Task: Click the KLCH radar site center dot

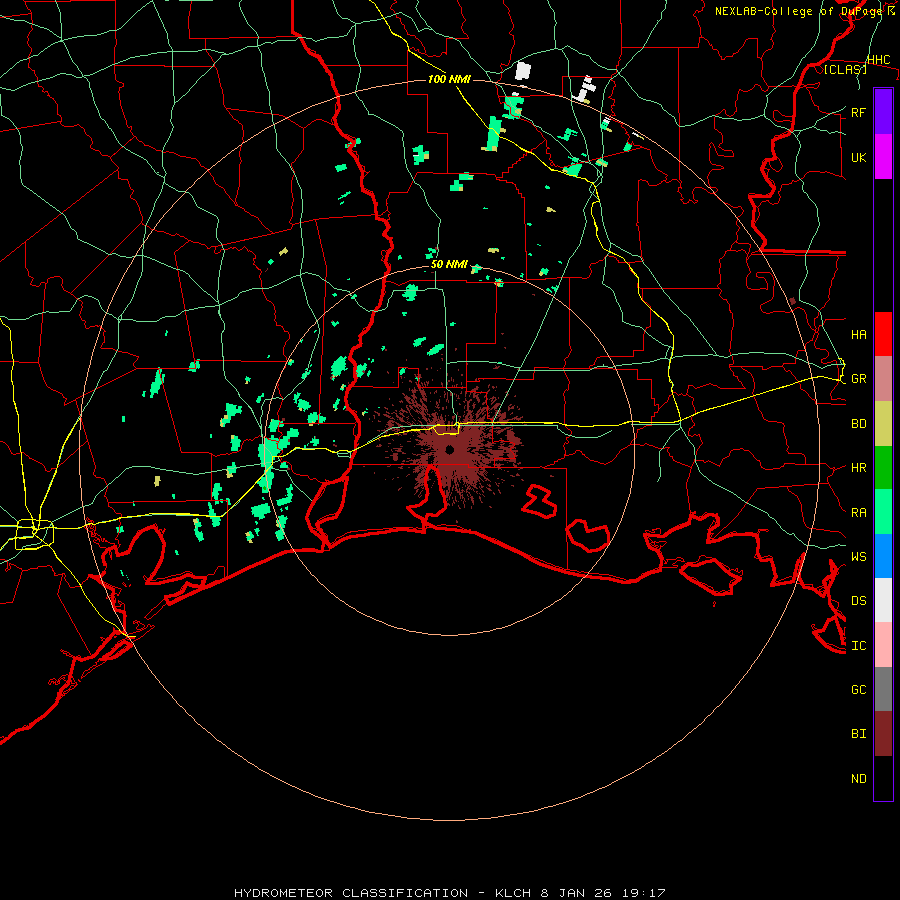Action: (449, 449)
